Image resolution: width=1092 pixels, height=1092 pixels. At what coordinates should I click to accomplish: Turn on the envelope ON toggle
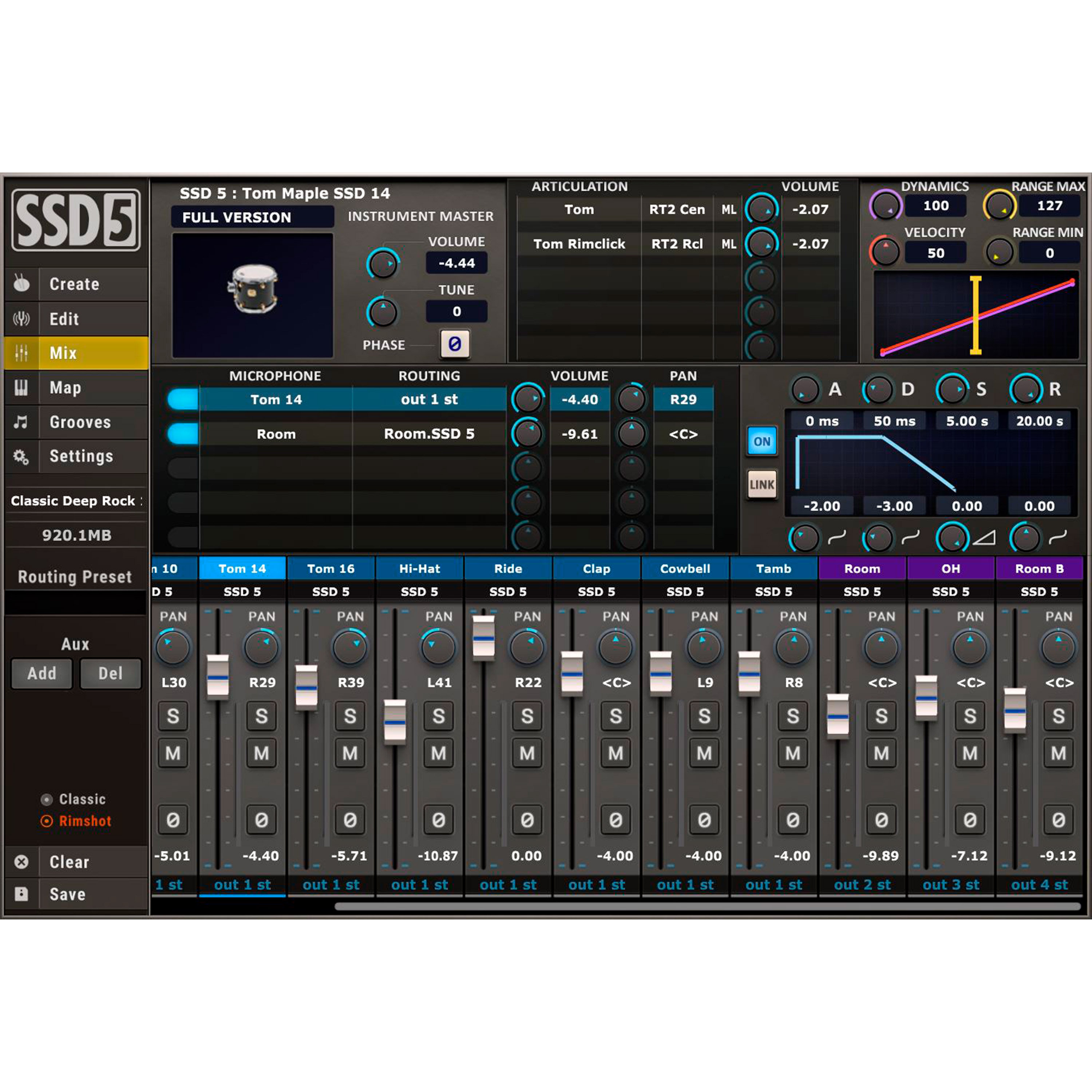[x=762, y=442]
